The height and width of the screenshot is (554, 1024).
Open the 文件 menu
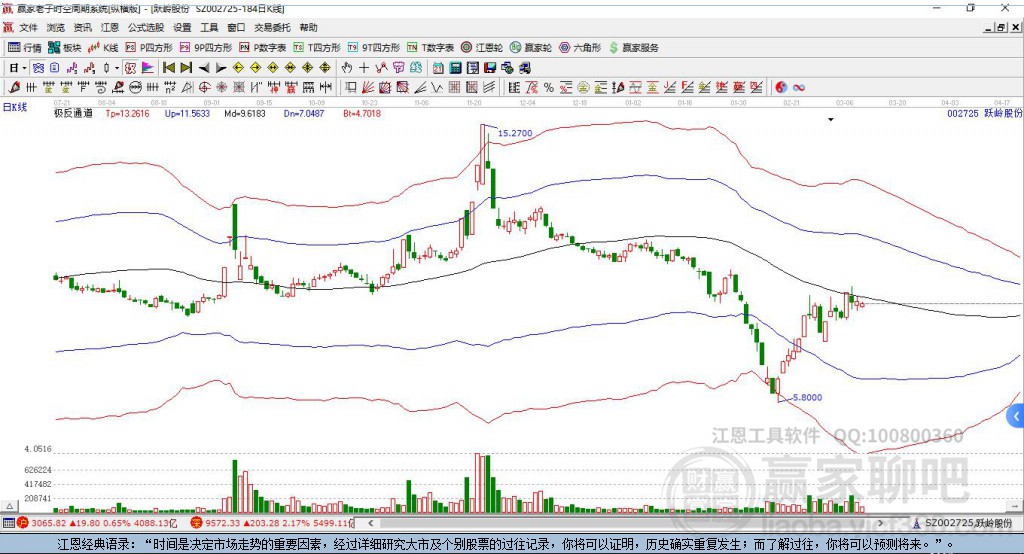[x=29, y=27]
